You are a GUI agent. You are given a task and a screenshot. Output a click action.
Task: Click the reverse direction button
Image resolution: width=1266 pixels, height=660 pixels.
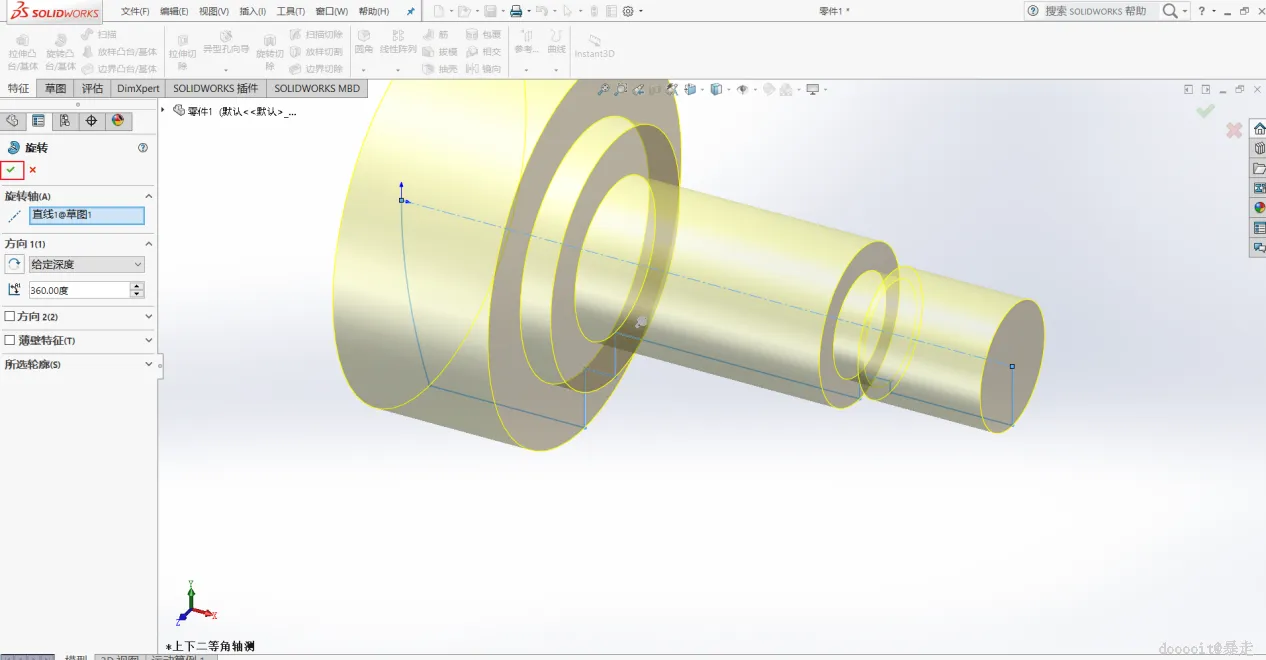tap(14, 264)
